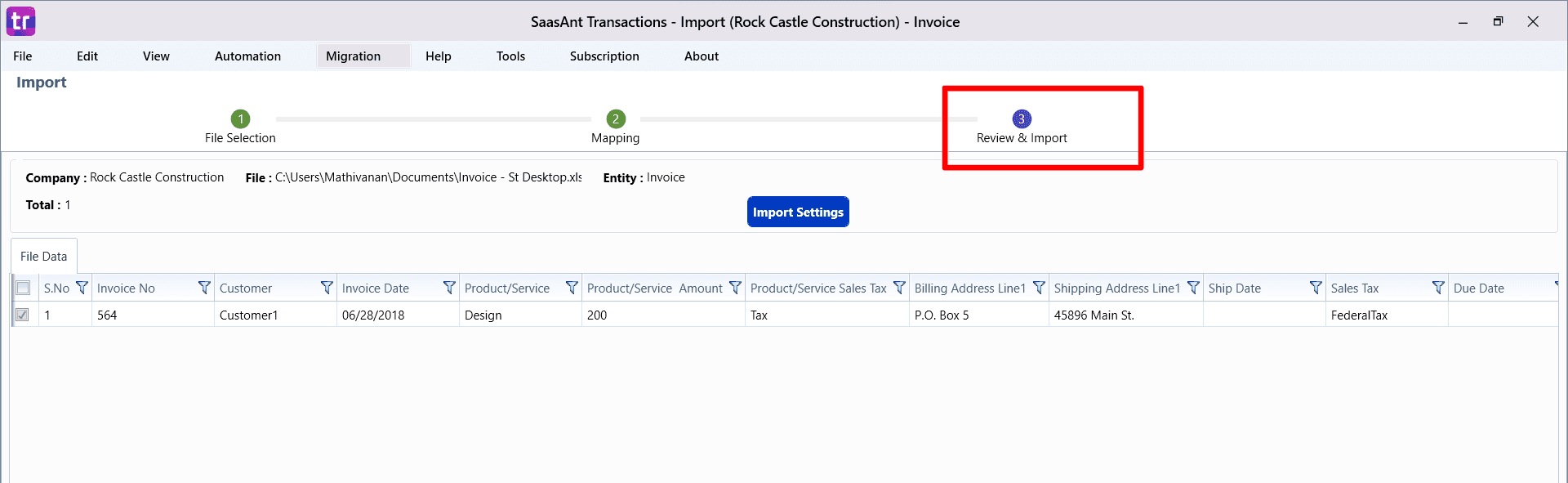This screenshot has width=1568, height=483.
Task: Filter the S.No column
Action: click(x=82, y=288)
